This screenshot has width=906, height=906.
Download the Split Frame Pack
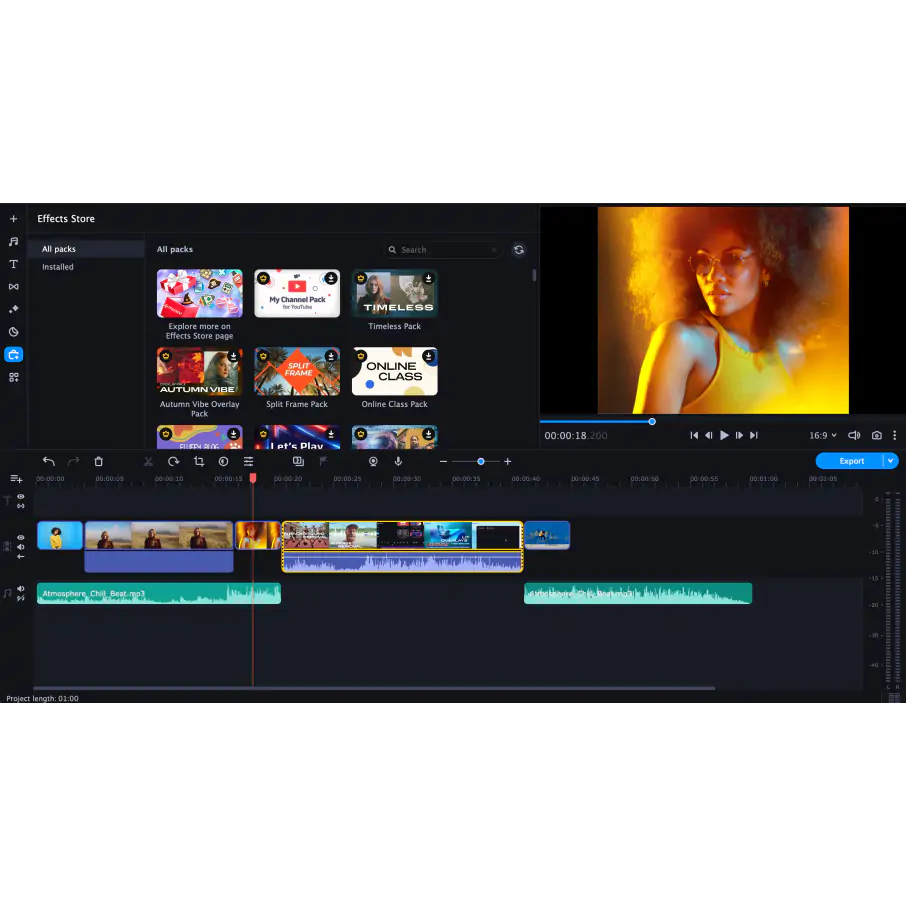[331, 356]
